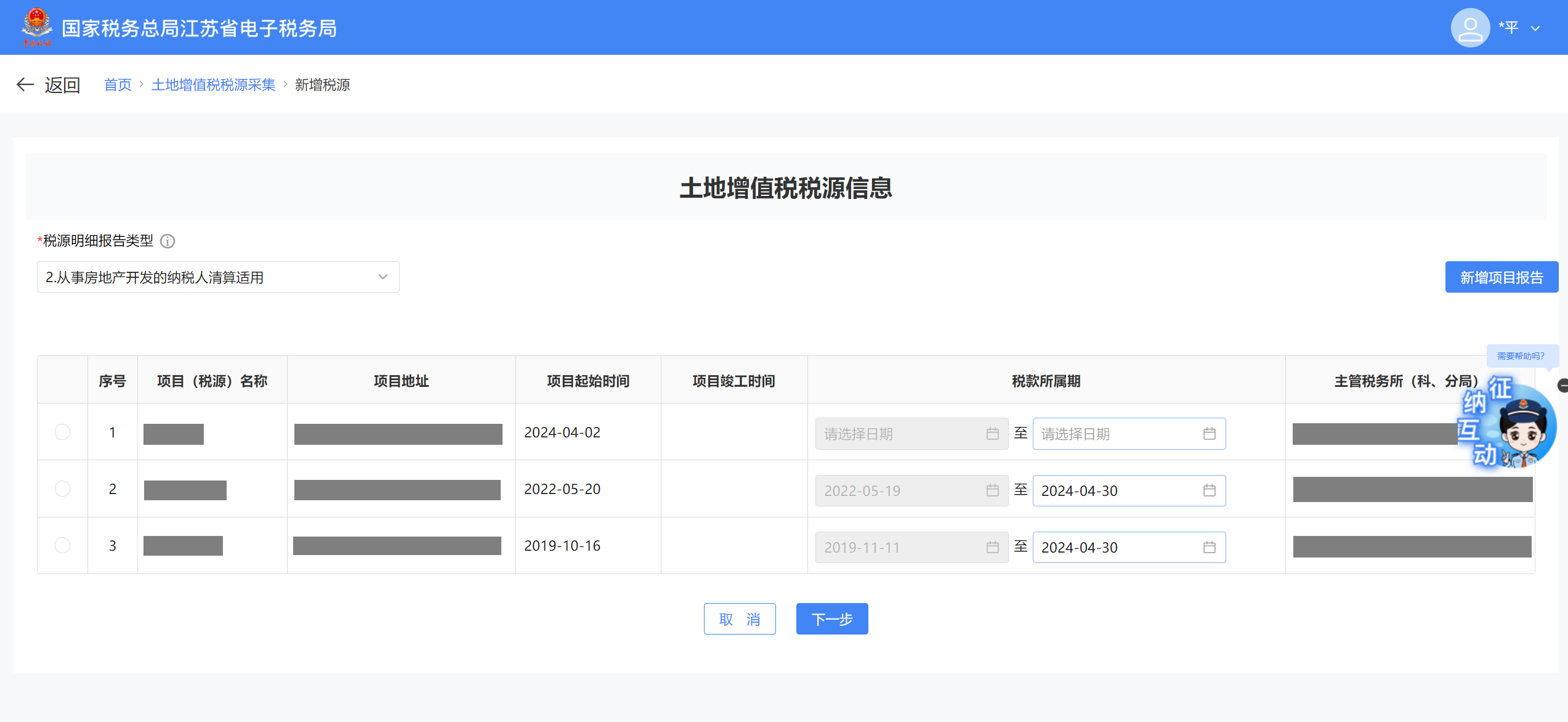Expand the user account menu chevron

1535,28
